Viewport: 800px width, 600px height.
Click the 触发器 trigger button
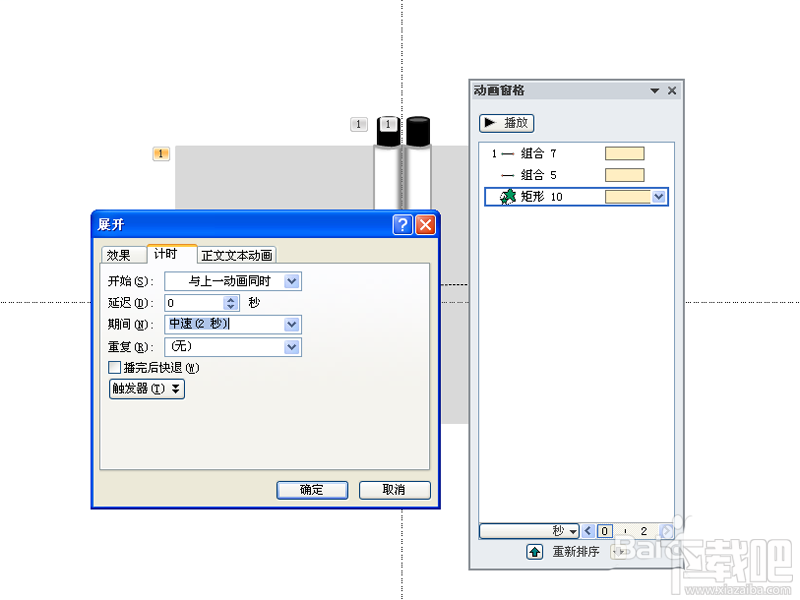pyautogui.click(x=146, y=389)
